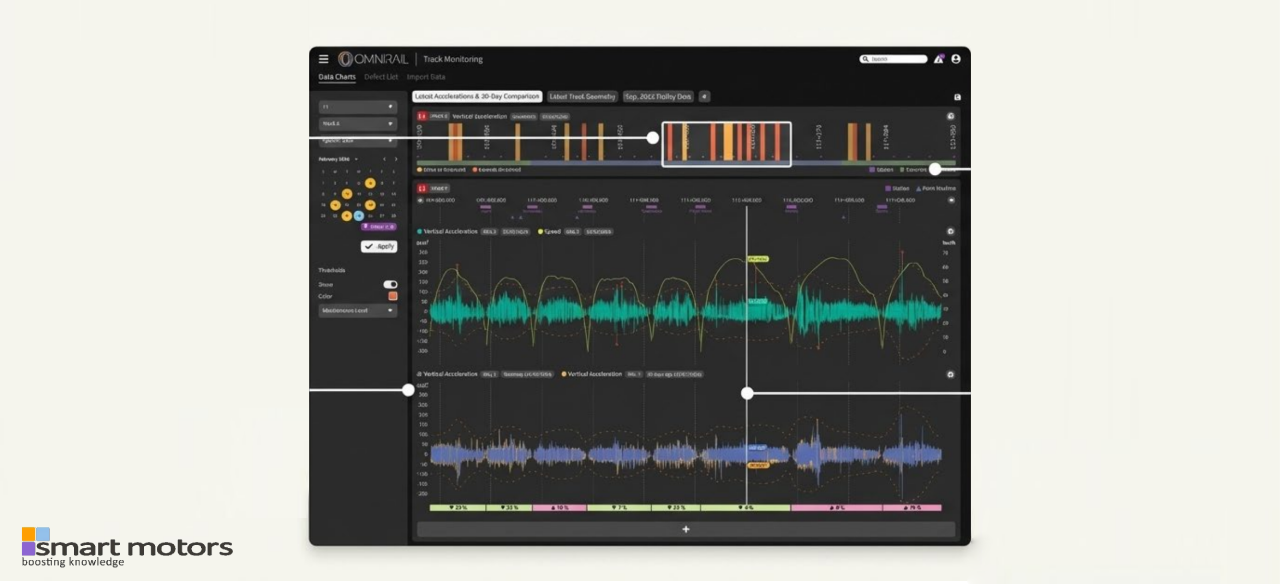Select the Sep. 2022 Trolley Data tab
This screenshot has height=584, width=1280.
[658, 97]
